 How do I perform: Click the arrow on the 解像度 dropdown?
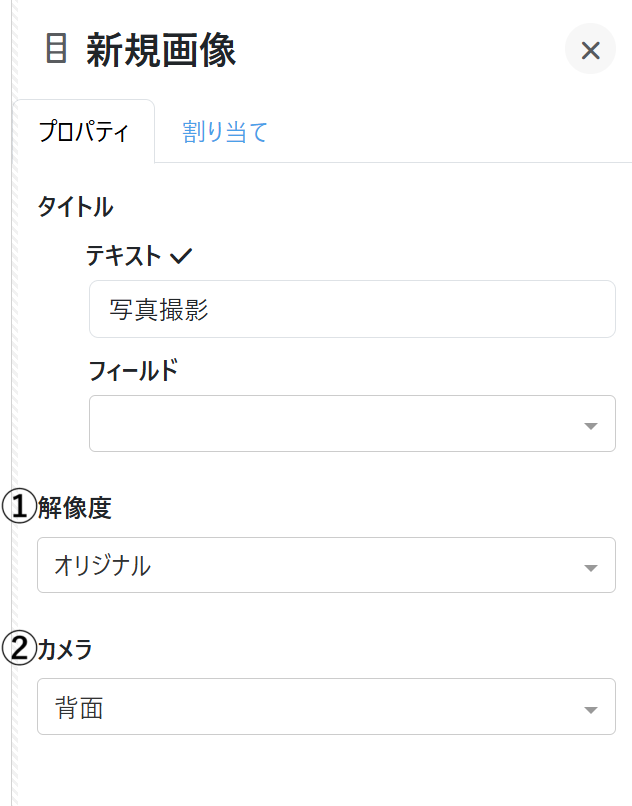click(590, 568)
